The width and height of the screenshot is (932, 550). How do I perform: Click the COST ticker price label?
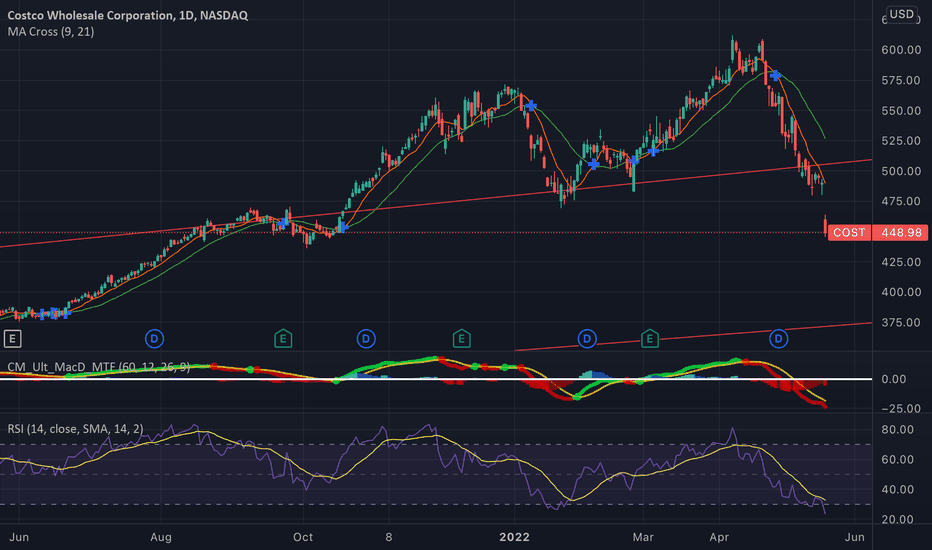coord(849,232)
